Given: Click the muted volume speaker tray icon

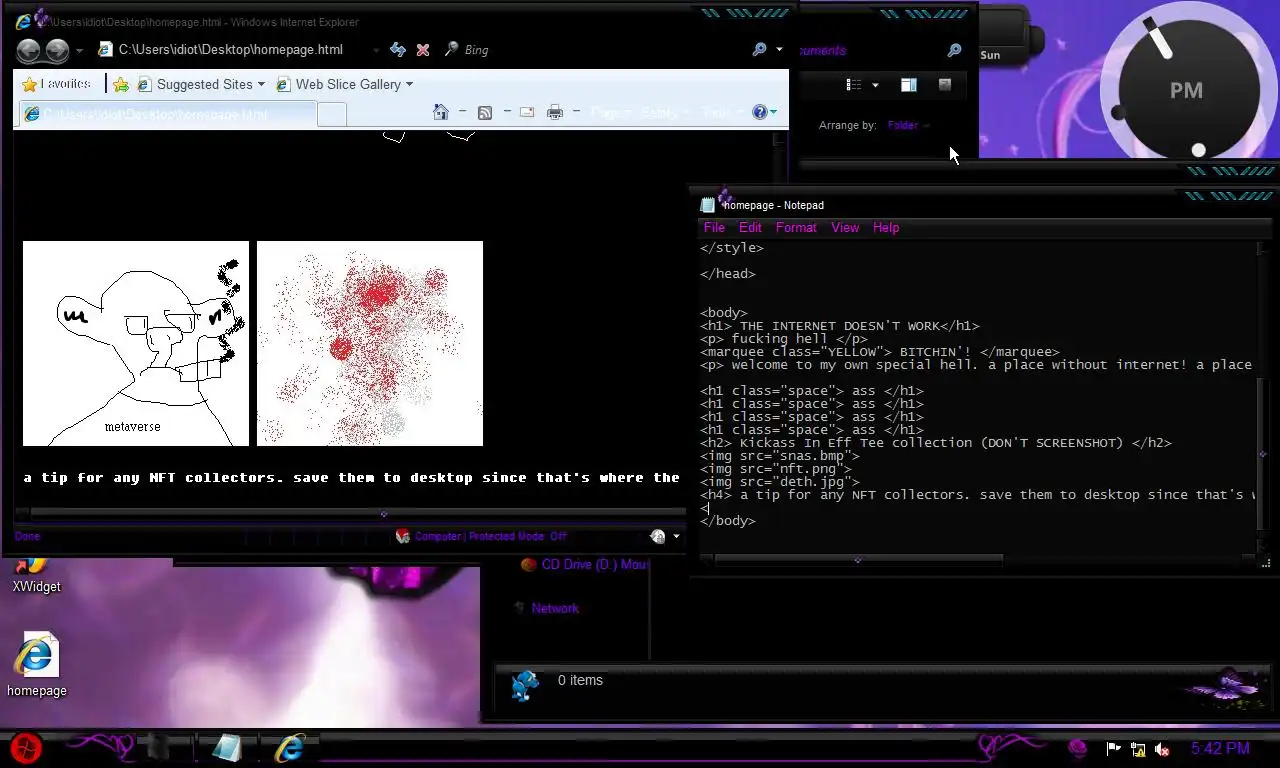Looking at the screenshot, I should point(1162,749).
